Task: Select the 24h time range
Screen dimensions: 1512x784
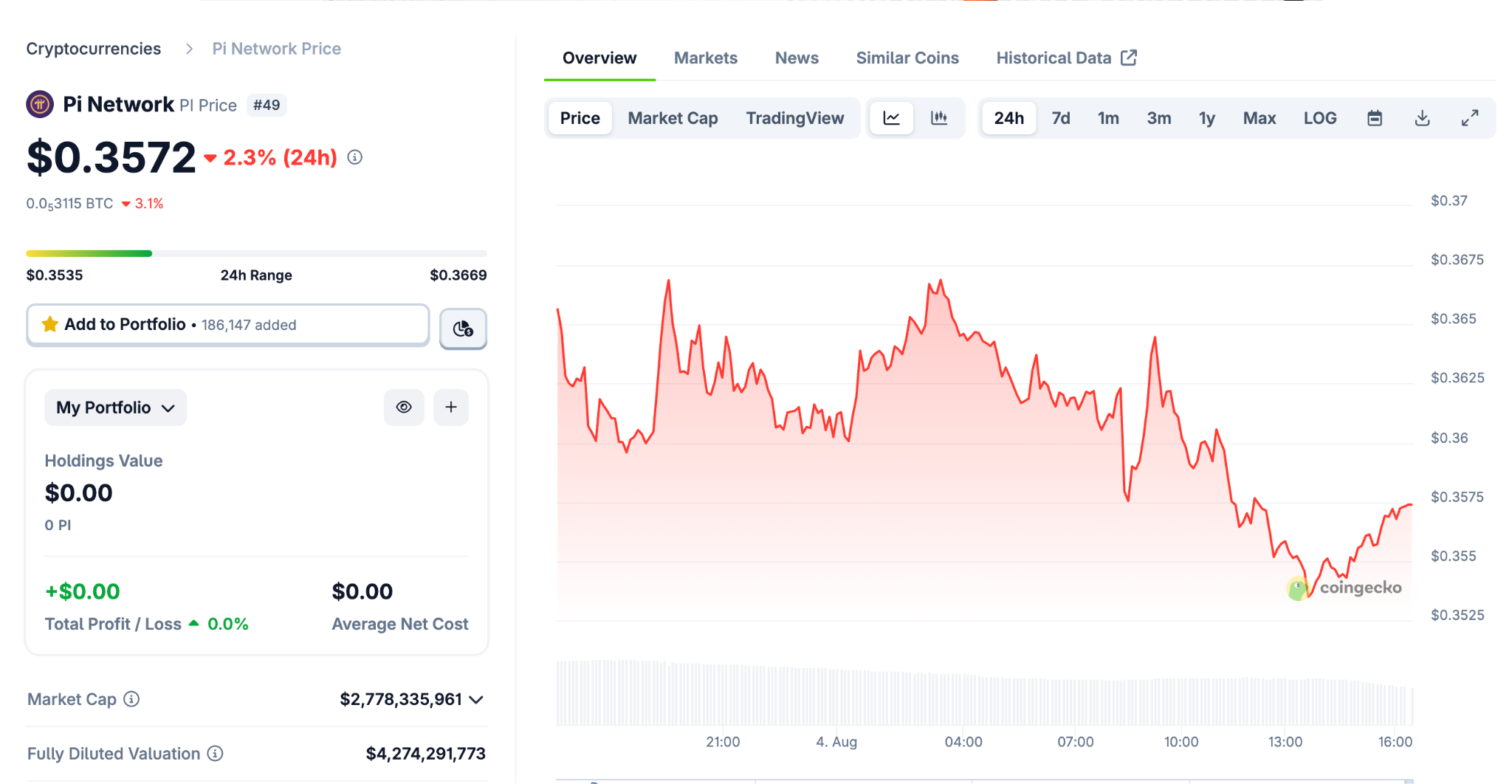Action: [x=1008, y=118]
